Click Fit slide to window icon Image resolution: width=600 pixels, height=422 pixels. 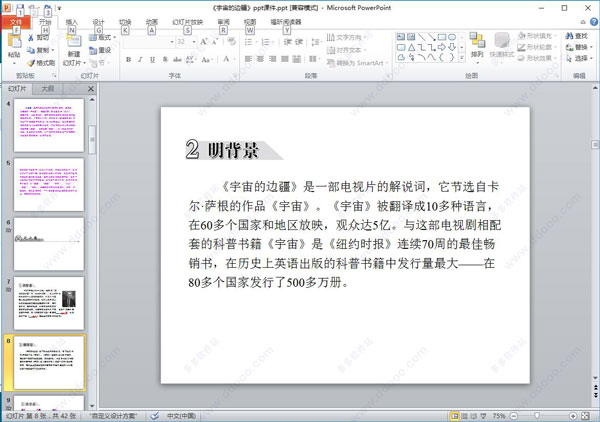tap(585, 416)
